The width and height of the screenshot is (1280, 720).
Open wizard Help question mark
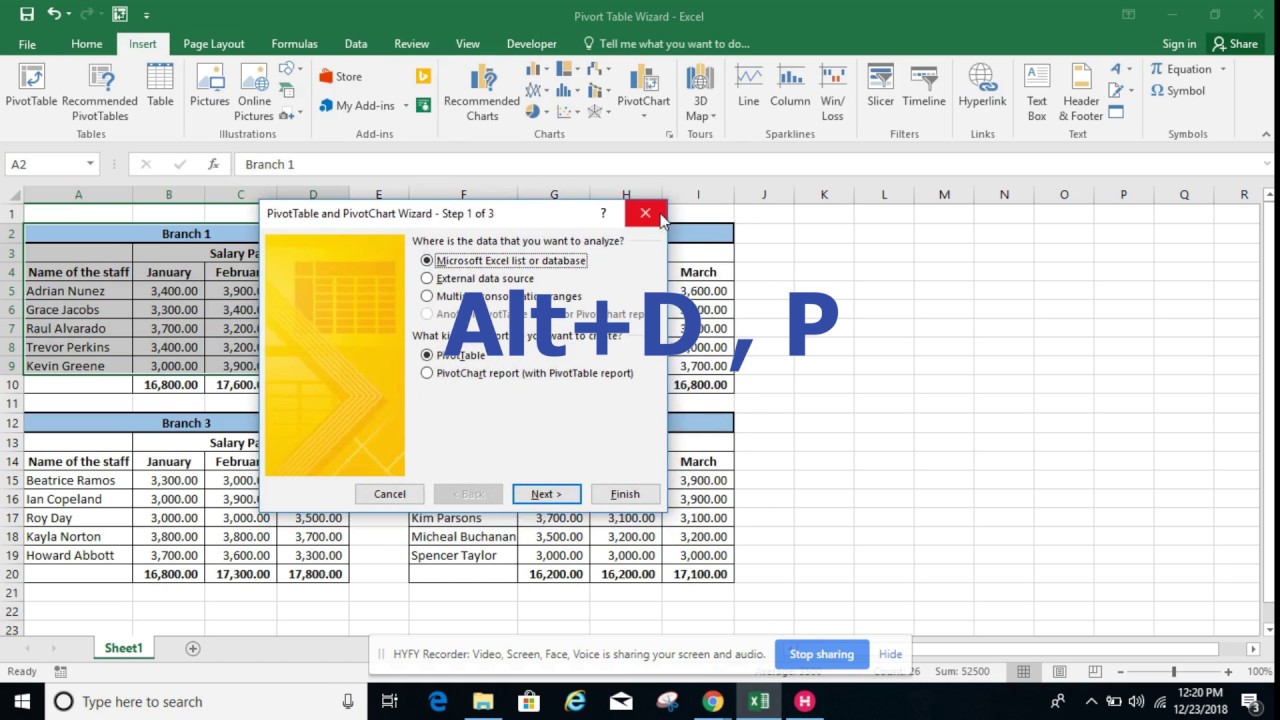(603, 213)
